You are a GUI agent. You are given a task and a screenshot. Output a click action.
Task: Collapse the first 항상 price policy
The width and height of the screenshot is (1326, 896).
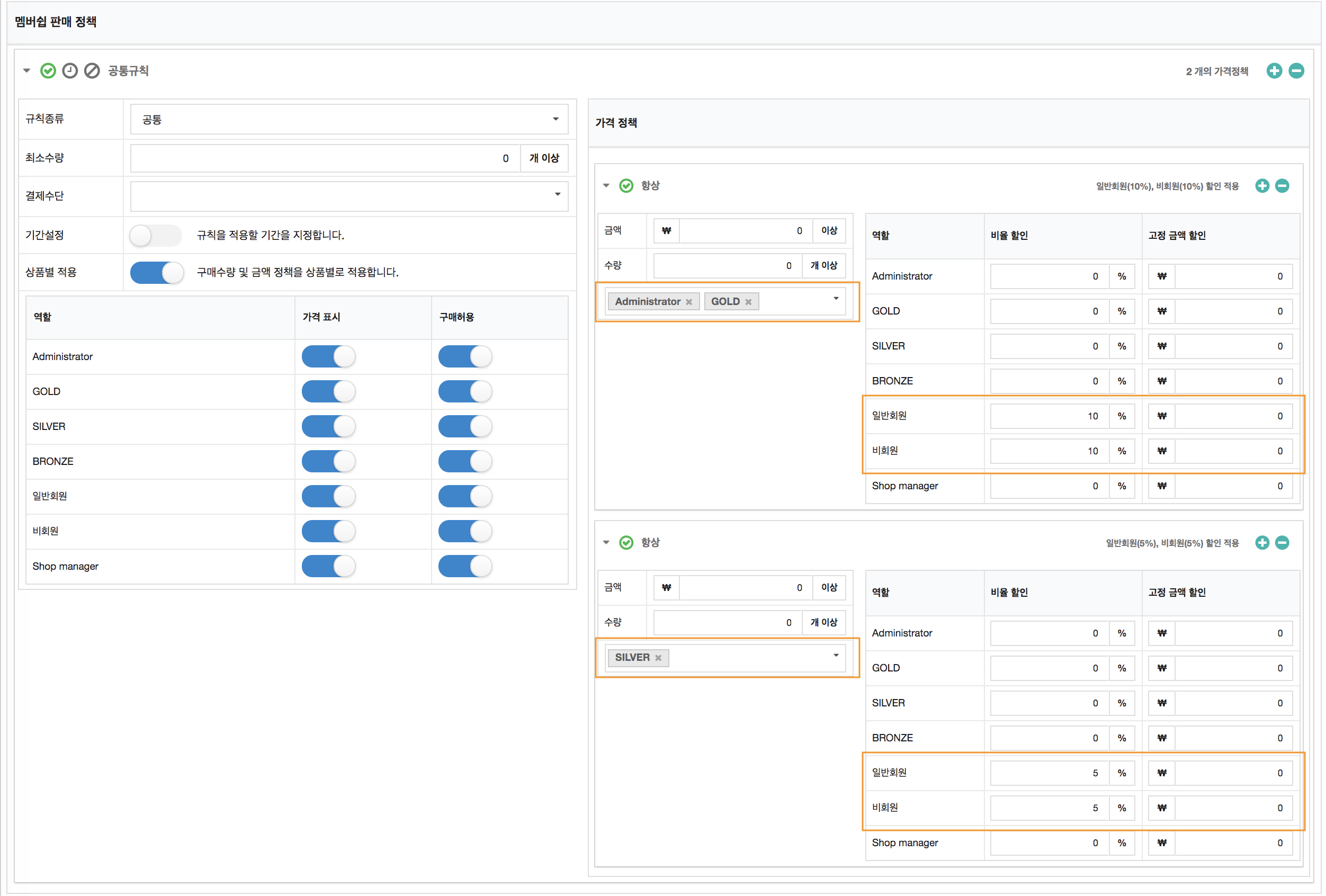pos(606,186)
